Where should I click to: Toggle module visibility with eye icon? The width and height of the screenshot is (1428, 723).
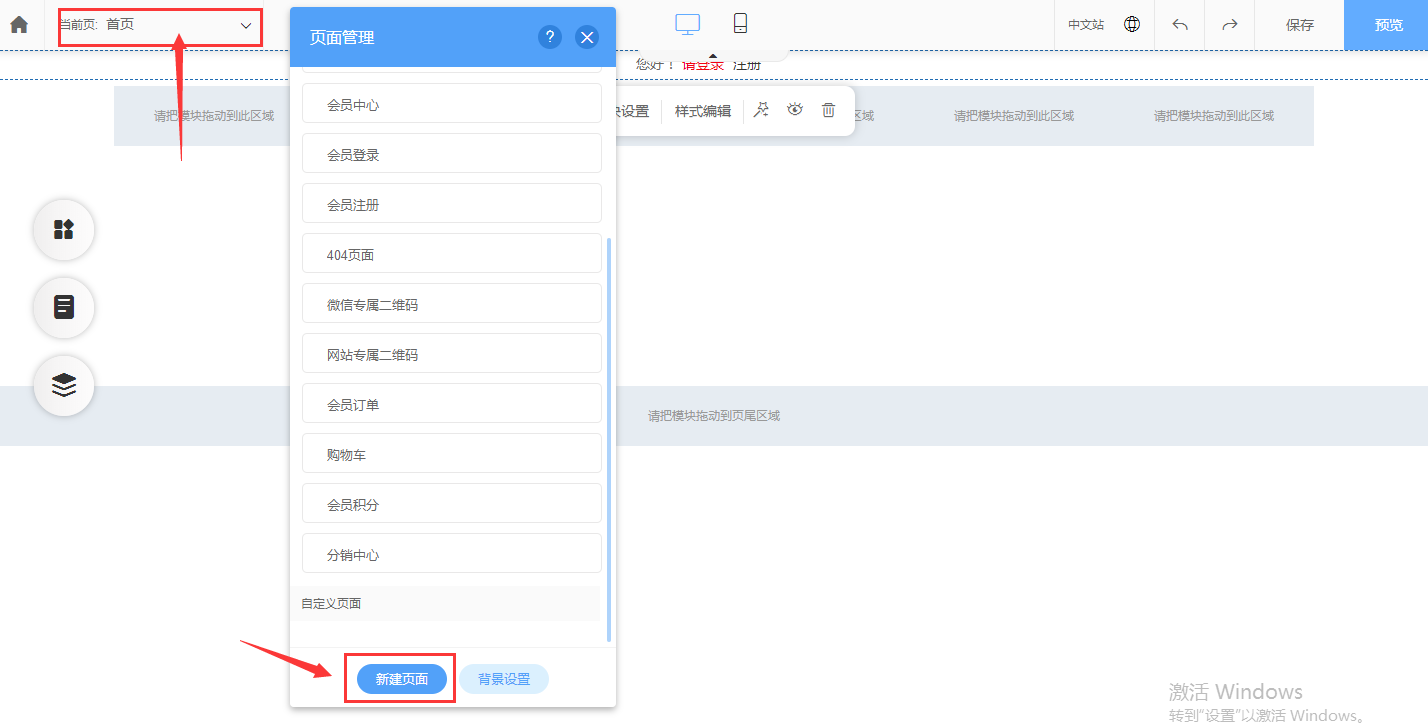tap(795, 110)
